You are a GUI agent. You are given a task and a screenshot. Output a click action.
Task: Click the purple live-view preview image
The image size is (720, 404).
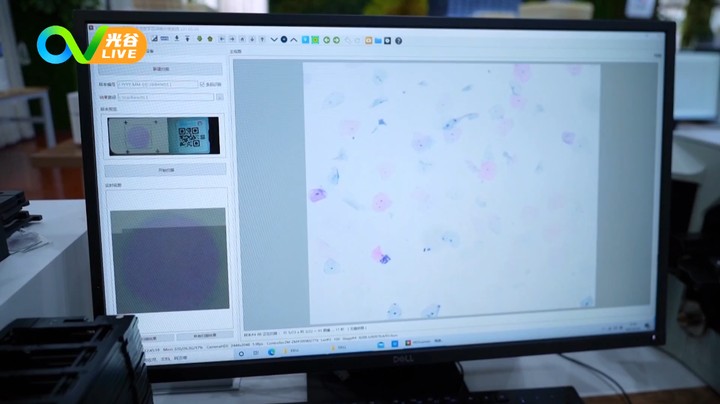pyautogui.click(x=169, y=260)
